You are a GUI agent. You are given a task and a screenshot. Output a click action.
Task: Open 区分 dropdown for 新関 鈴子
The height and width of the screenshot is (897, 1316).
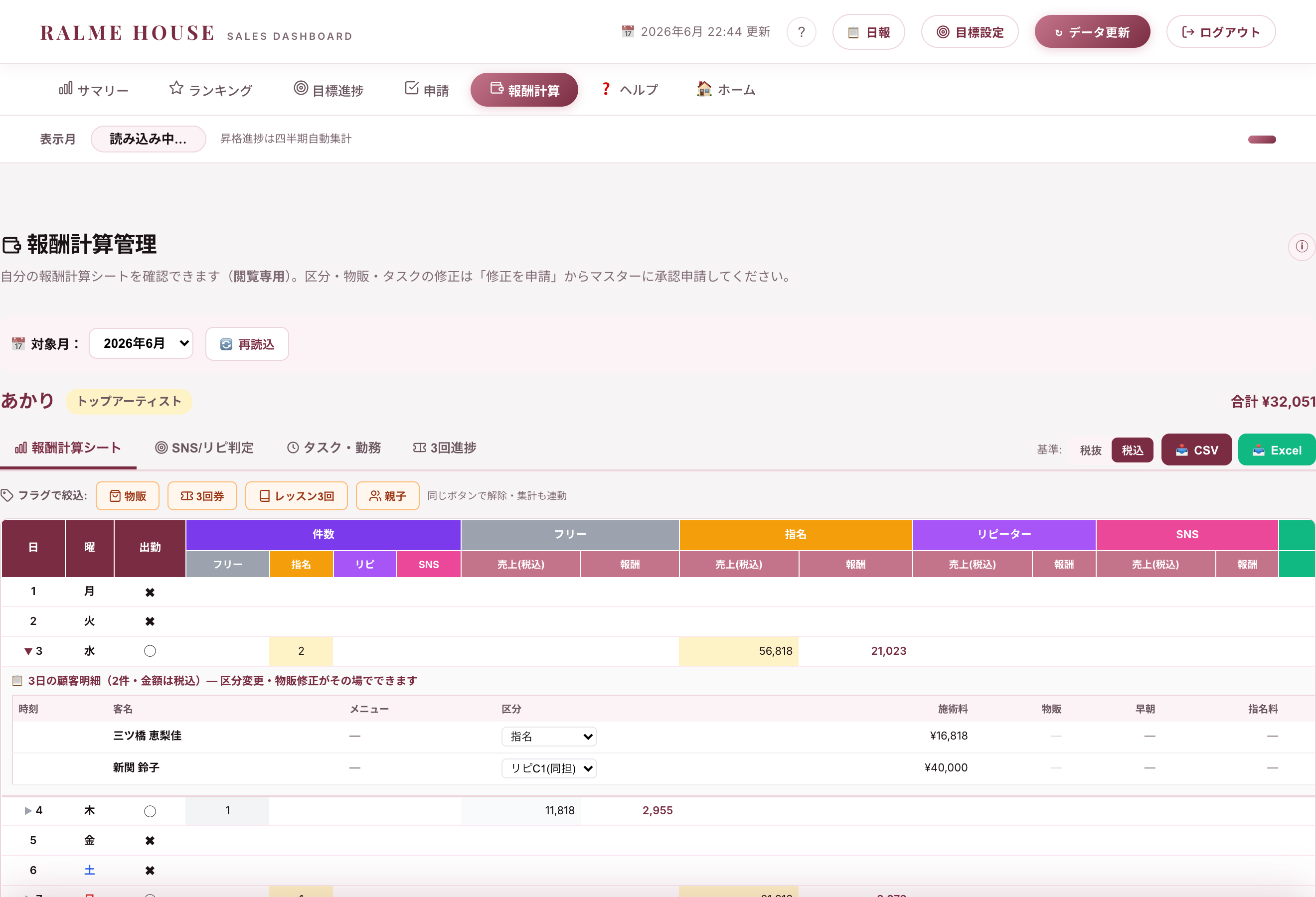coord(549,768)
